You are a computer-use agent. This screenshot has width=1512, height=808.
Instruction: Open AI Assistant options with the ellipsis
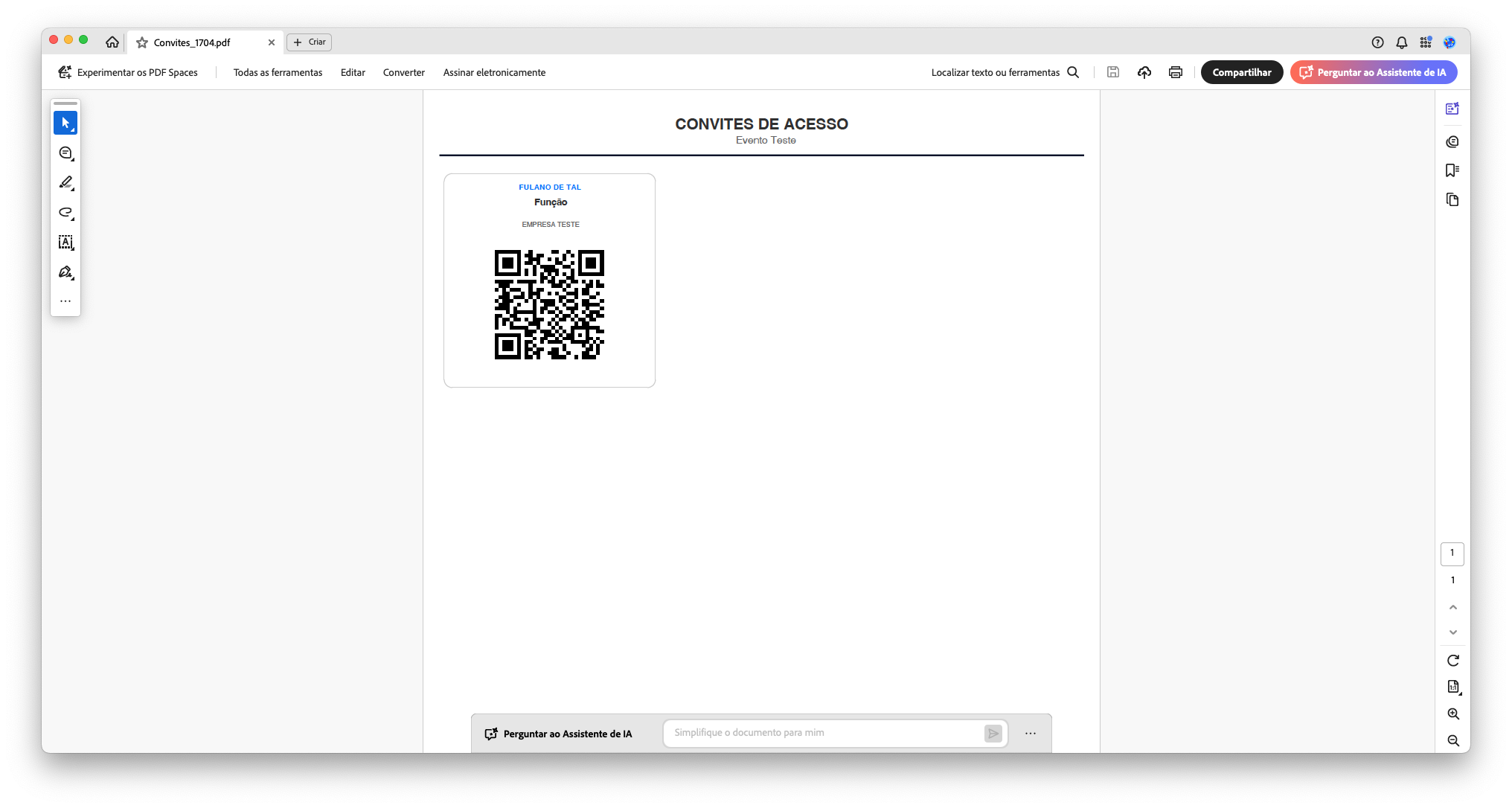tap(1031, 733)
